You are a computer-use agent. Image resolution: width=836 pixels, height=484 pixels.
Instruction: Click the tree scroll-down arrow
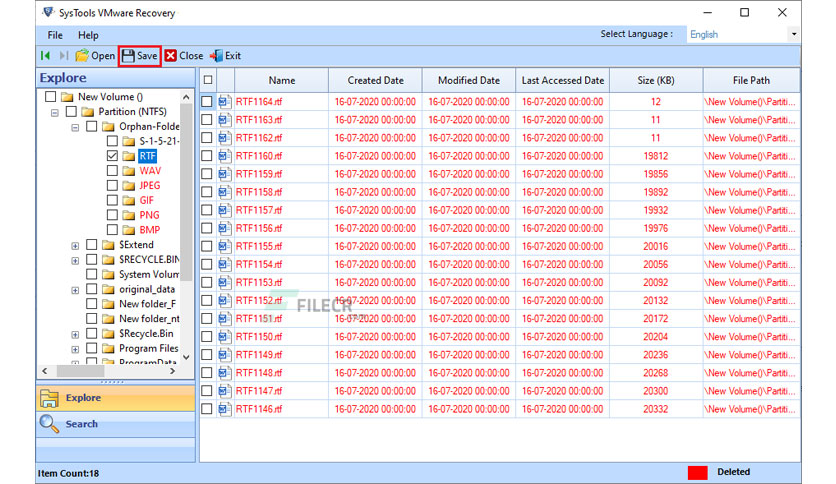[x=186, y=357]
